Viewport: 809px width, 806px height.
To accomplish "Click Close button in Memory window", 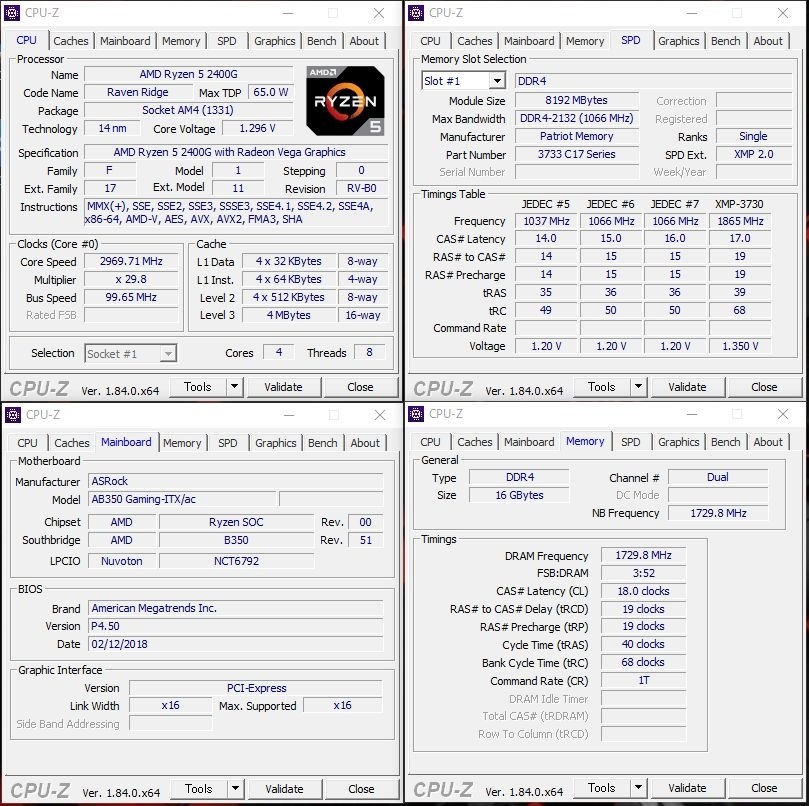I will click(x=764, y=787).
